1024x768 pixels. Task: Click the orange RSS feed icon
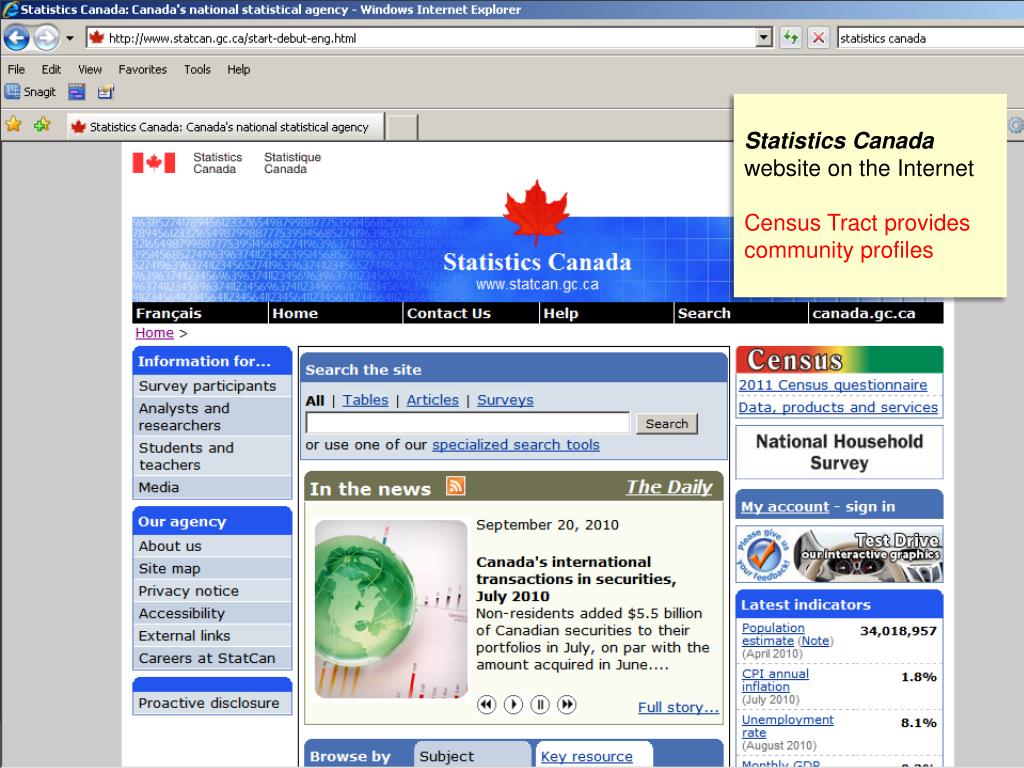pos(455,486)
